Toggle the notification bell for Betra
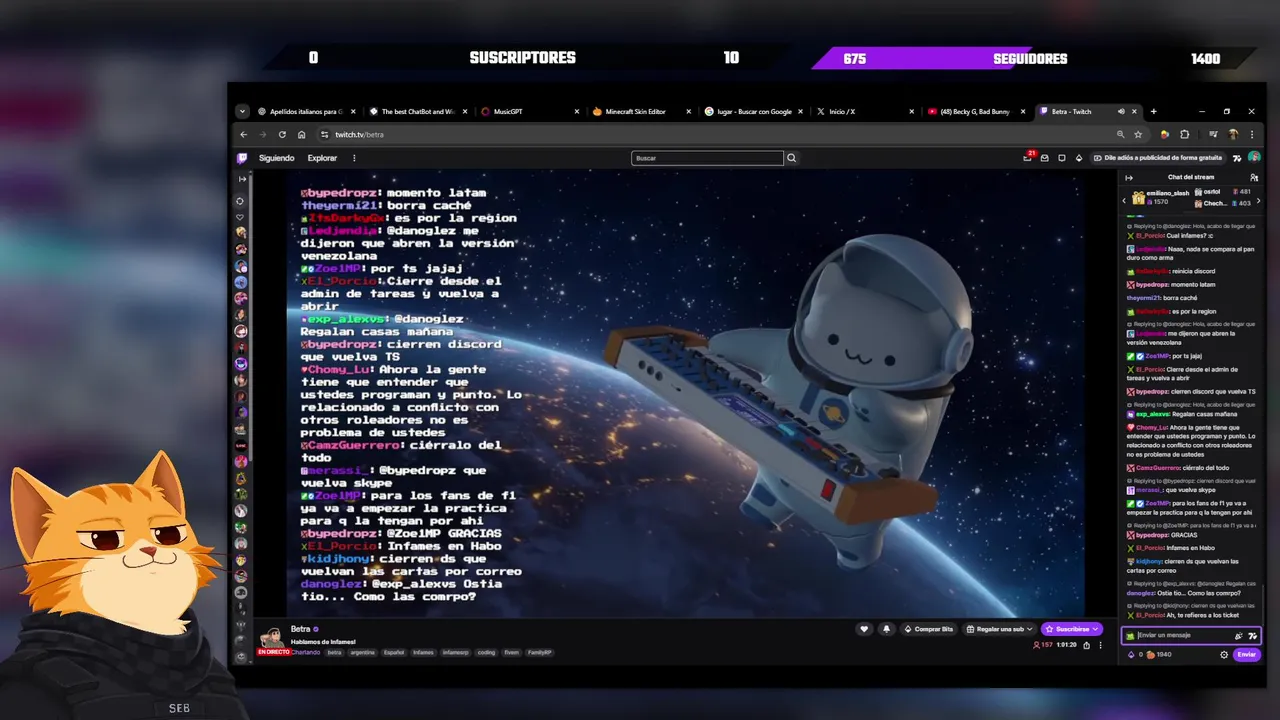The height and width of the screenshot is (720, 1280). [x=886, y=629]
